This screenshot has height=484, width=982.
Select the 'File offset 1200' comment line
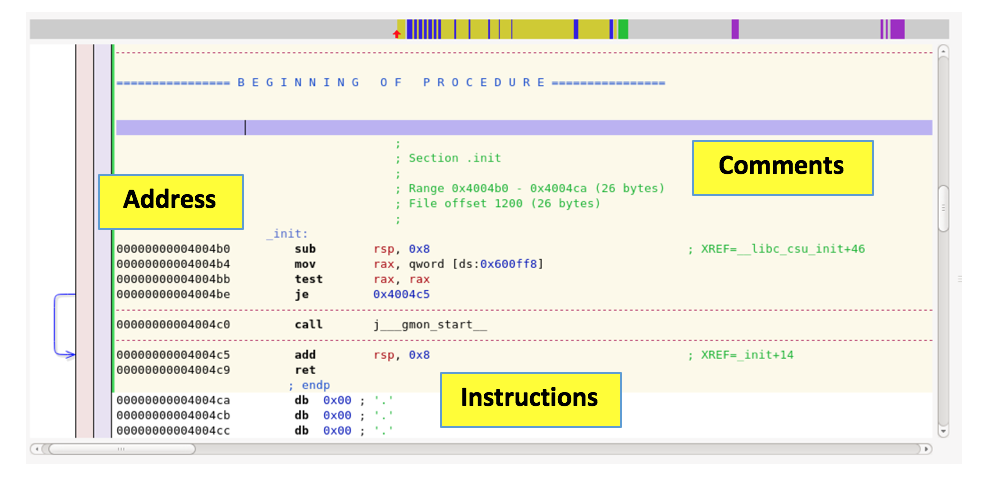pos(498,203)
